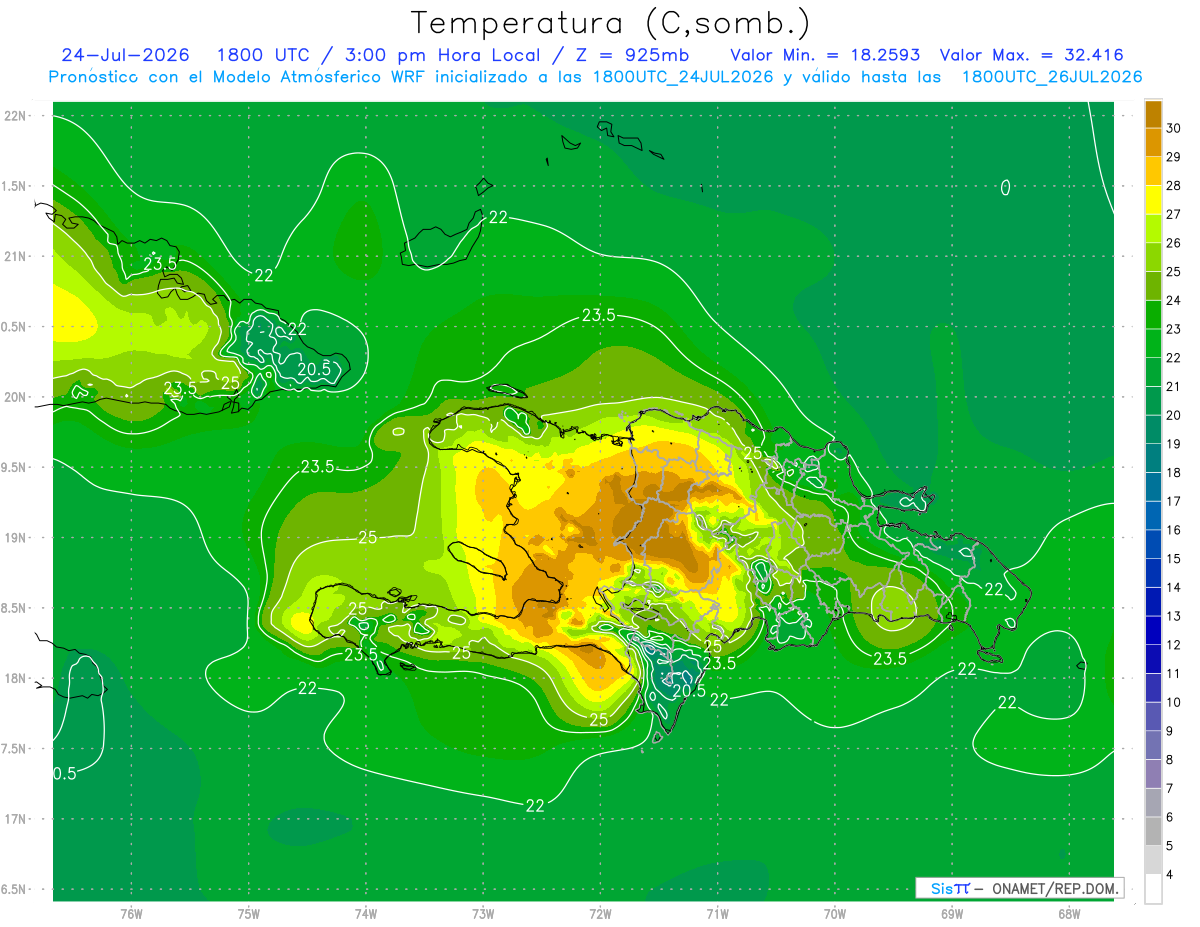Click the "1800UTC_26JUL2026" valid-until timestamp
Screen dimensions: 1200x927
(x=1052, y=77)
